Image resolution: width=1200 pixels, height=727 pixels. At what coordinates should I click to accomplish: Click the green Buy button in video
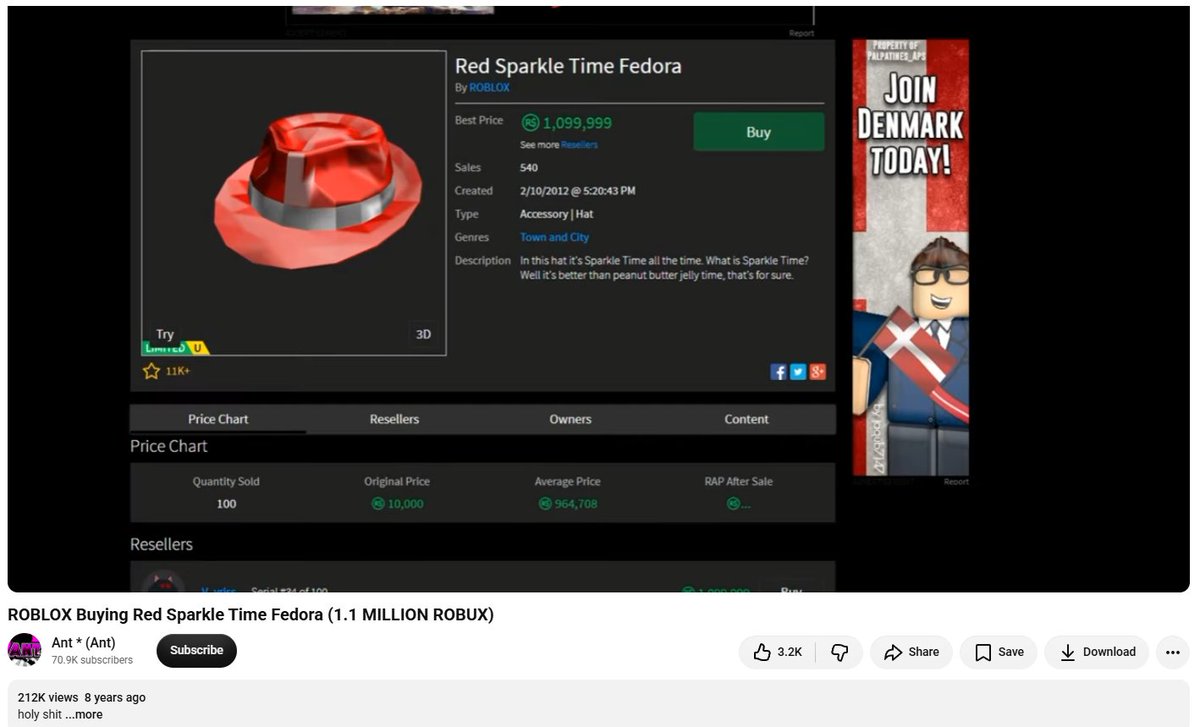pos(758,132)
